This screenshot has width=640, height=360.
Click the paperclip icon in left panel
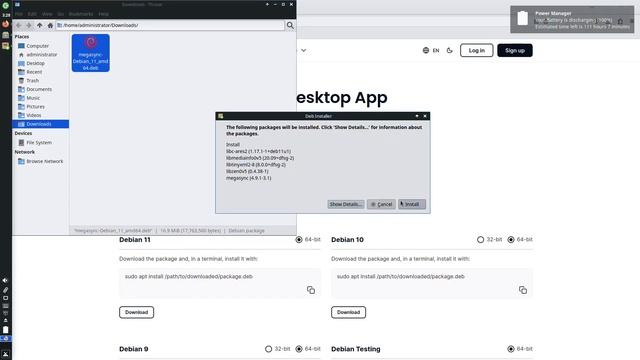(x=5, y=290)
